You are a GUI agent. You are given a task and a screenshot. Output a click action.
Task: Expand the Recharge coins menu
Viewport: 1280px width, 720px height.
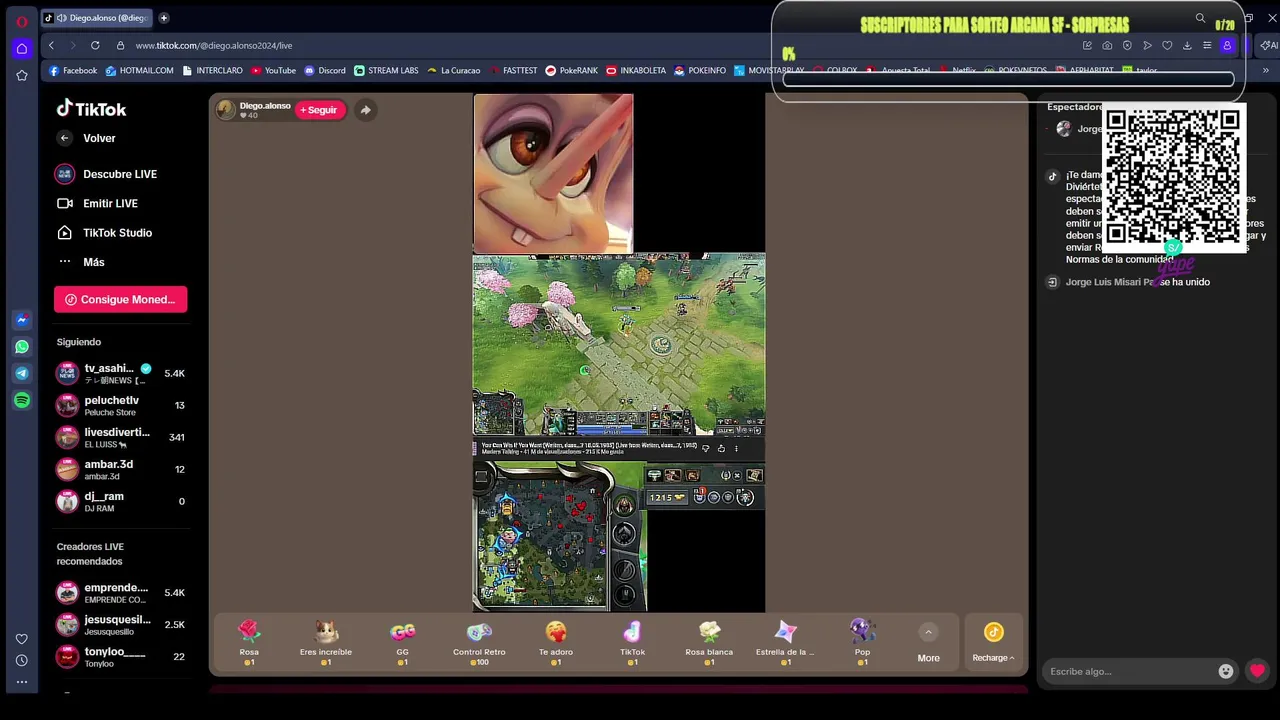993,643
